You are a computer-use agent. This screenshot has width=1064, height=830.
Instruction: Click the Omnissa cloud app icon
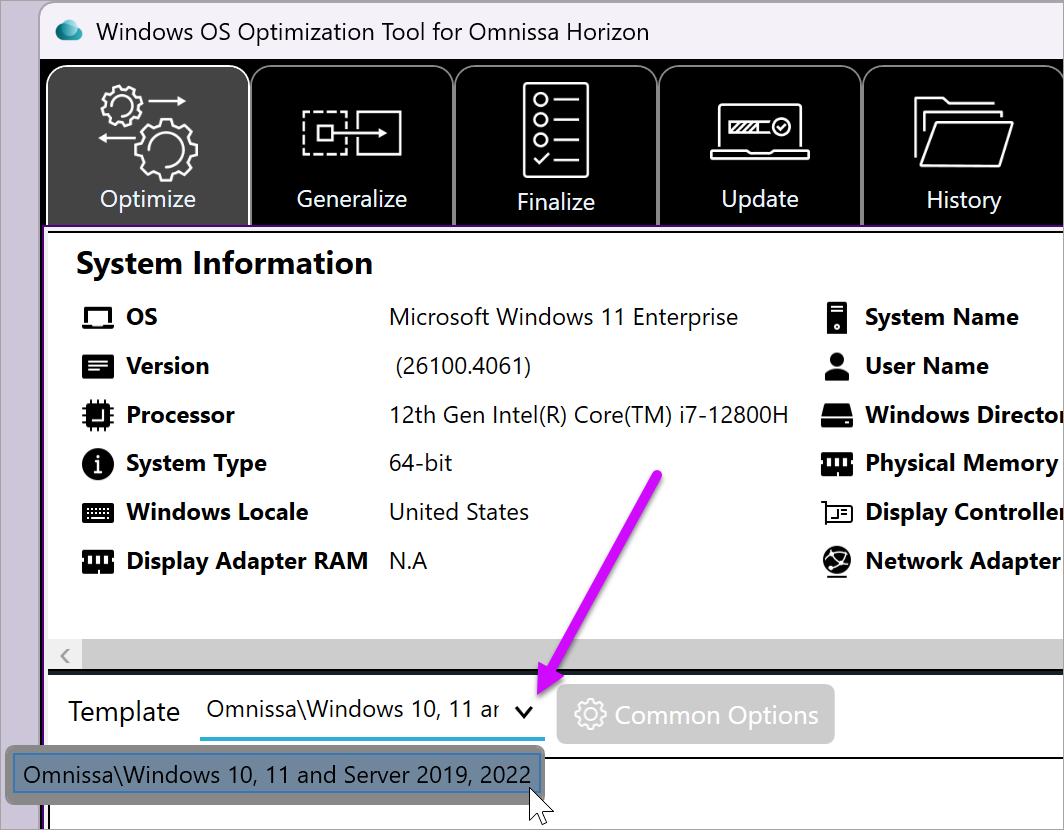point(69,31)
